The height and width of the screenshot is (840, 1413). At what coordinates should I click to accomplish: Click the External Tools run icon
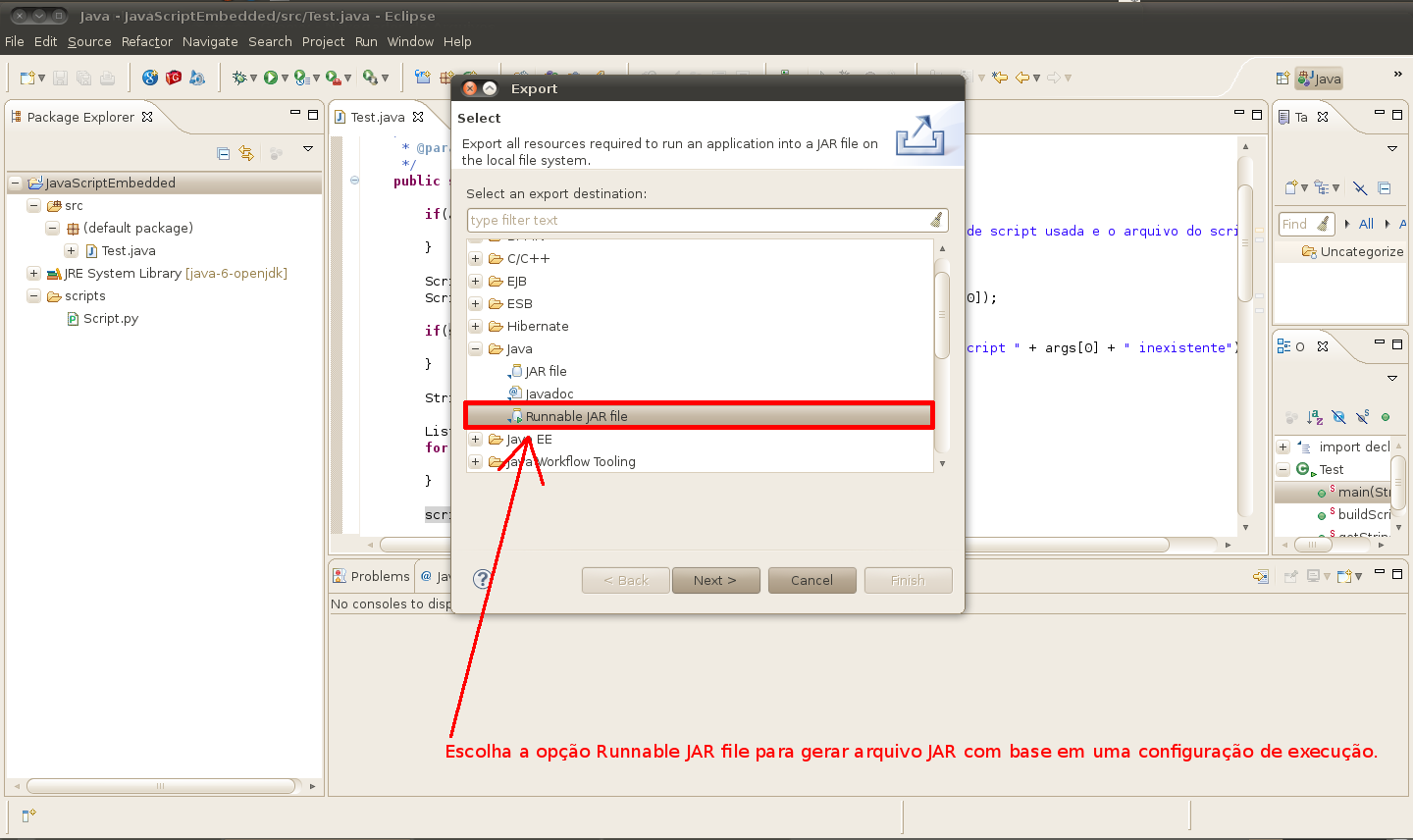334,78
